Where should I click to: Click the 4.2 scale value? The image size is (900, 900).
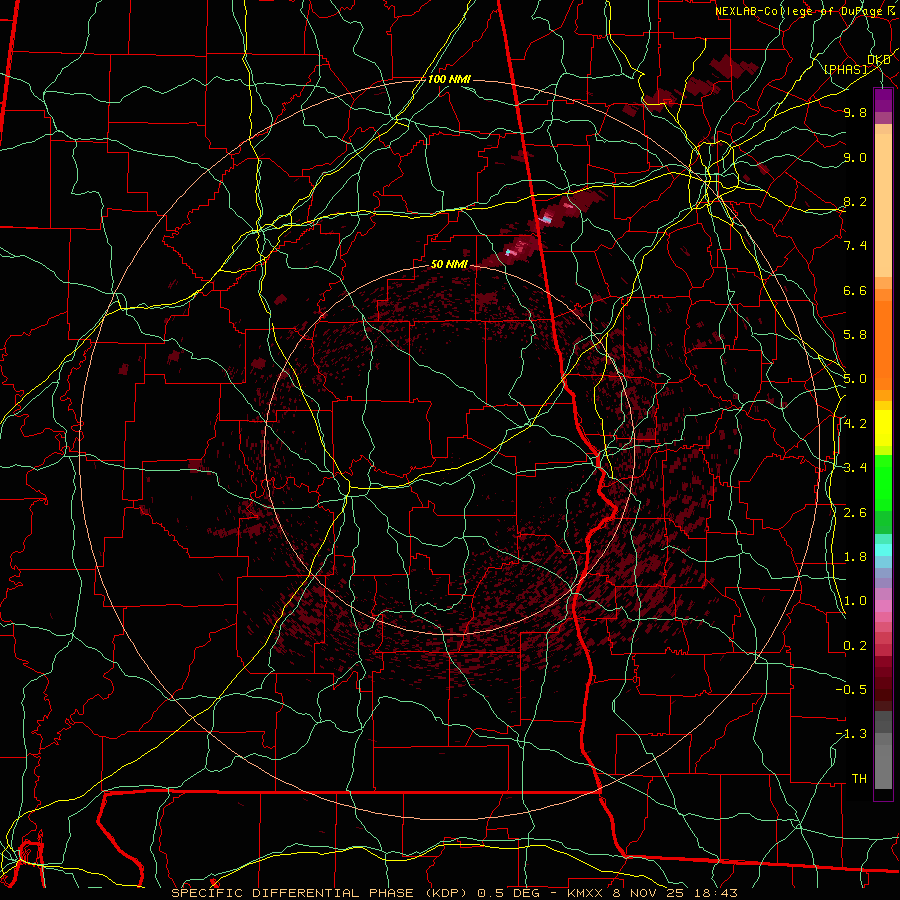point(855,424)
